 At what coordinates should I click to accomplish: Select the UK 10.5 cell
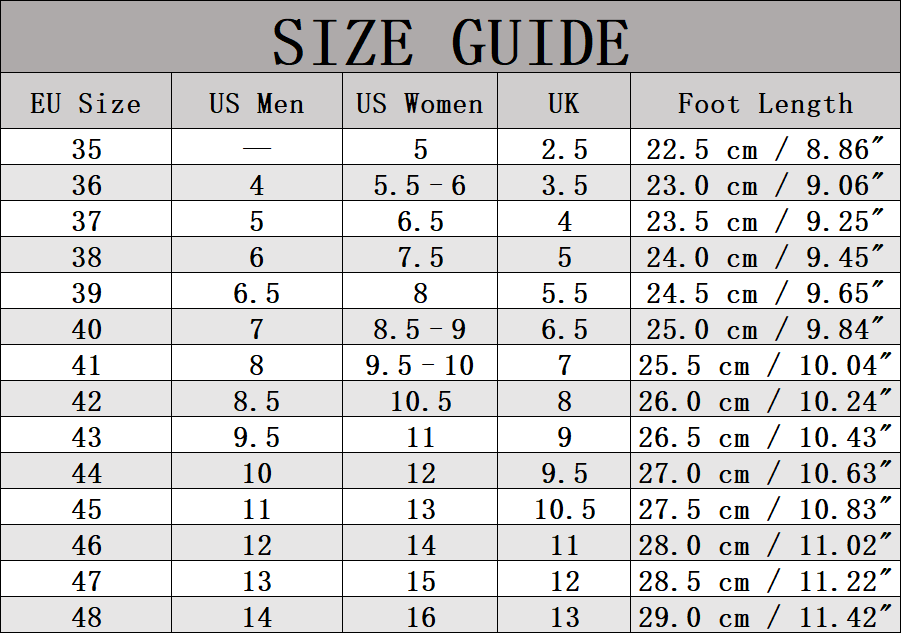[564, 509]
